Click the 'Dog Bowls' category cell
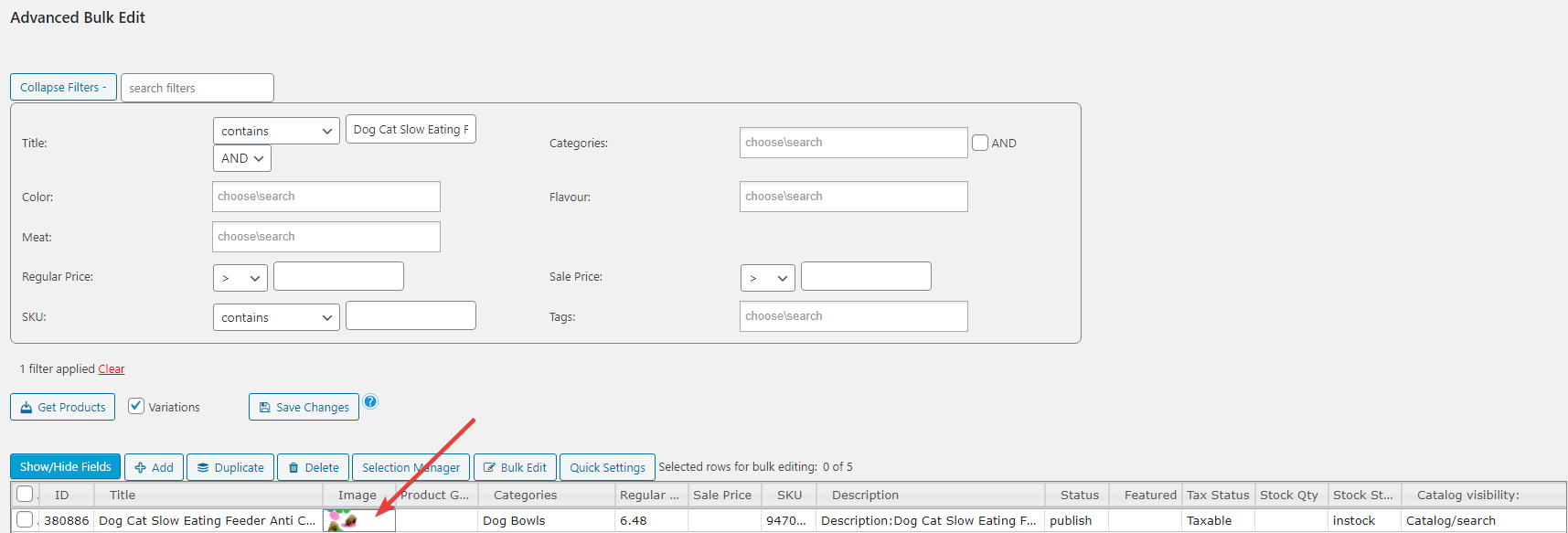The width and height of the screenshot is (1568, 533). [547, 520]
